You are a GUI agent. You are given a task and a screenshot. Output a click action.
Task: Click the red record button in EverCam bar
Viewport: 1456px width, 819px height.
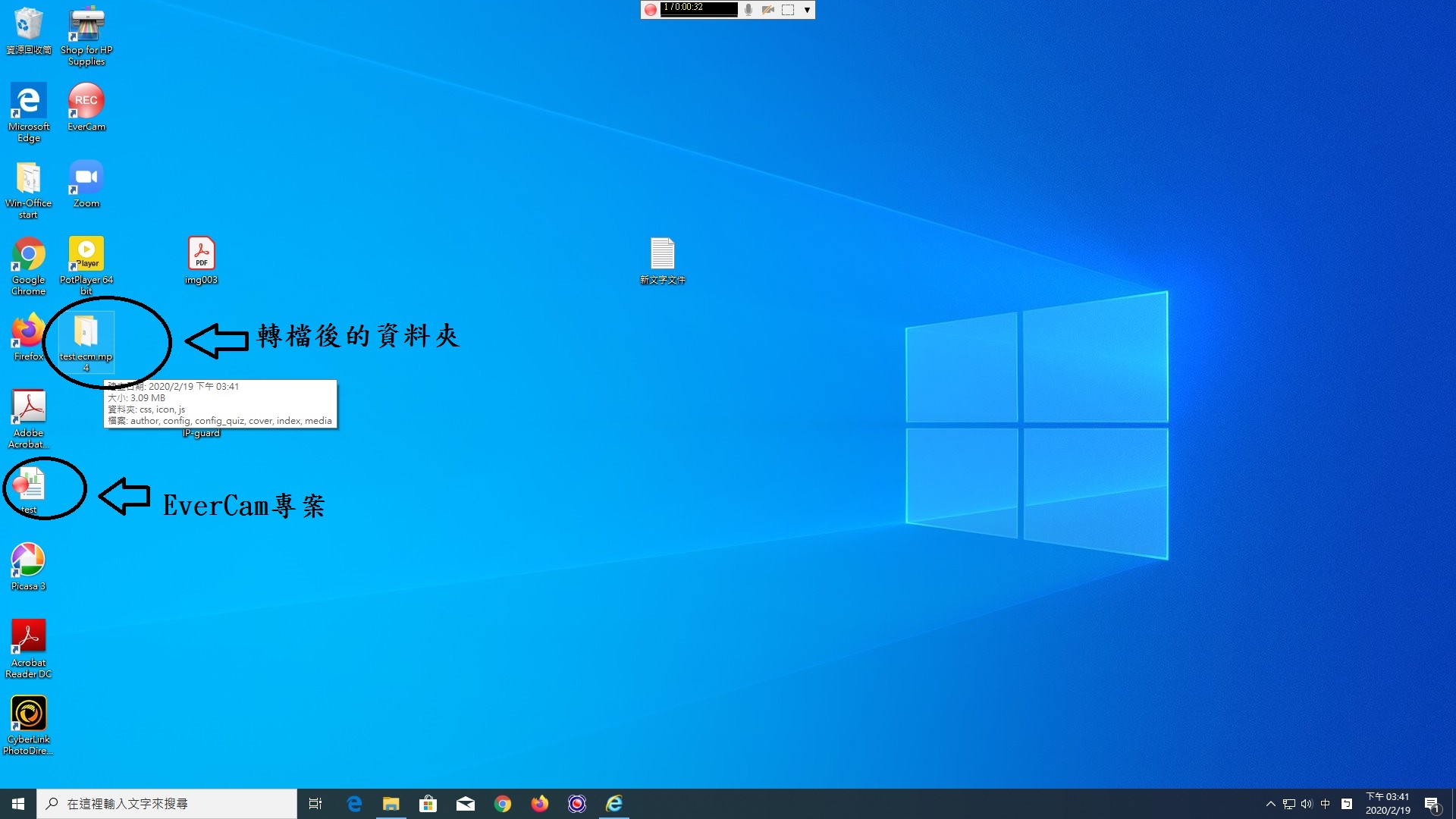pos(651,10)
